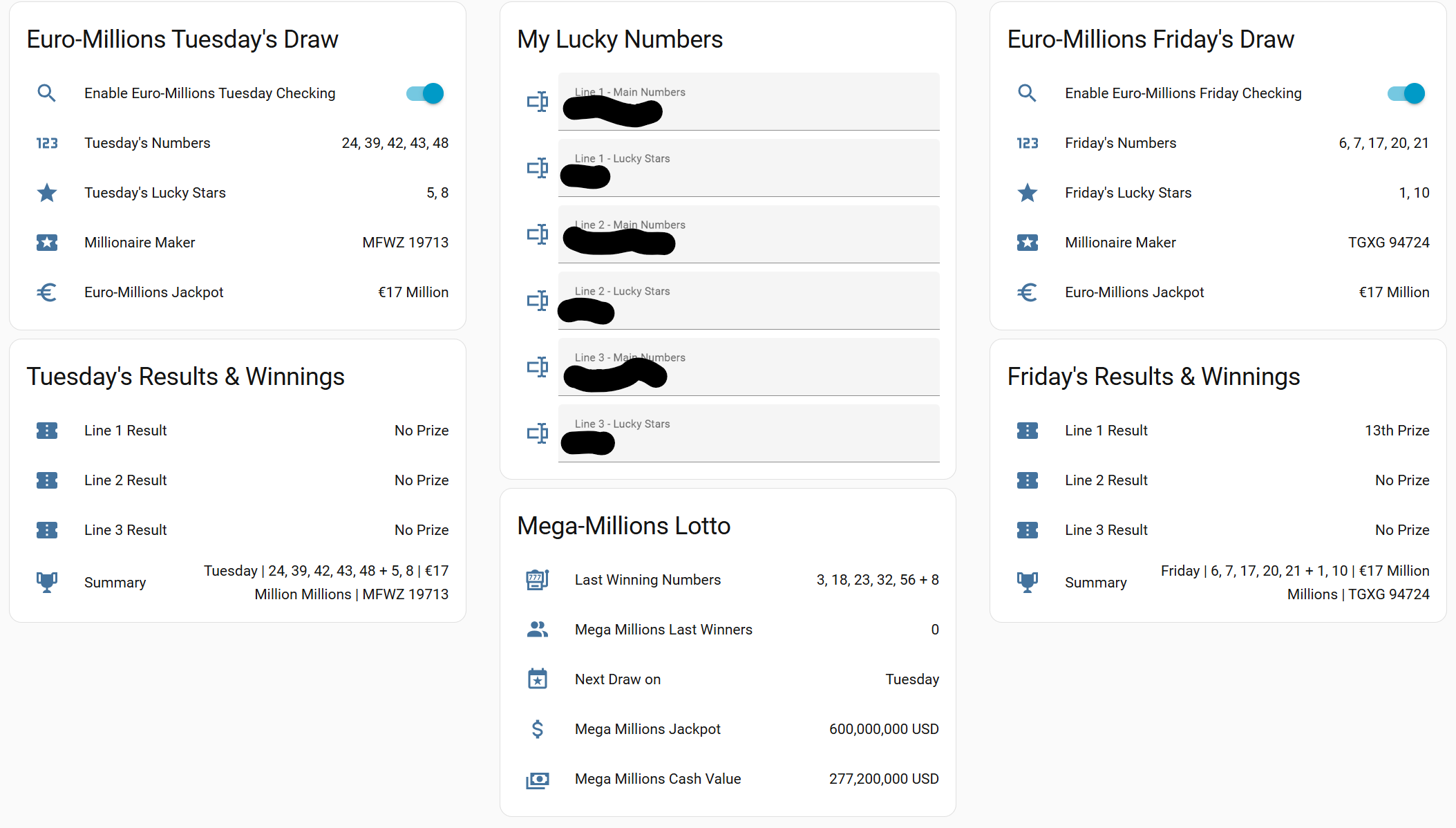Click the dollar icon for Mega Millions Jackpot
Viewport: 1456px width, 828px height.
(x=537, y=729)
